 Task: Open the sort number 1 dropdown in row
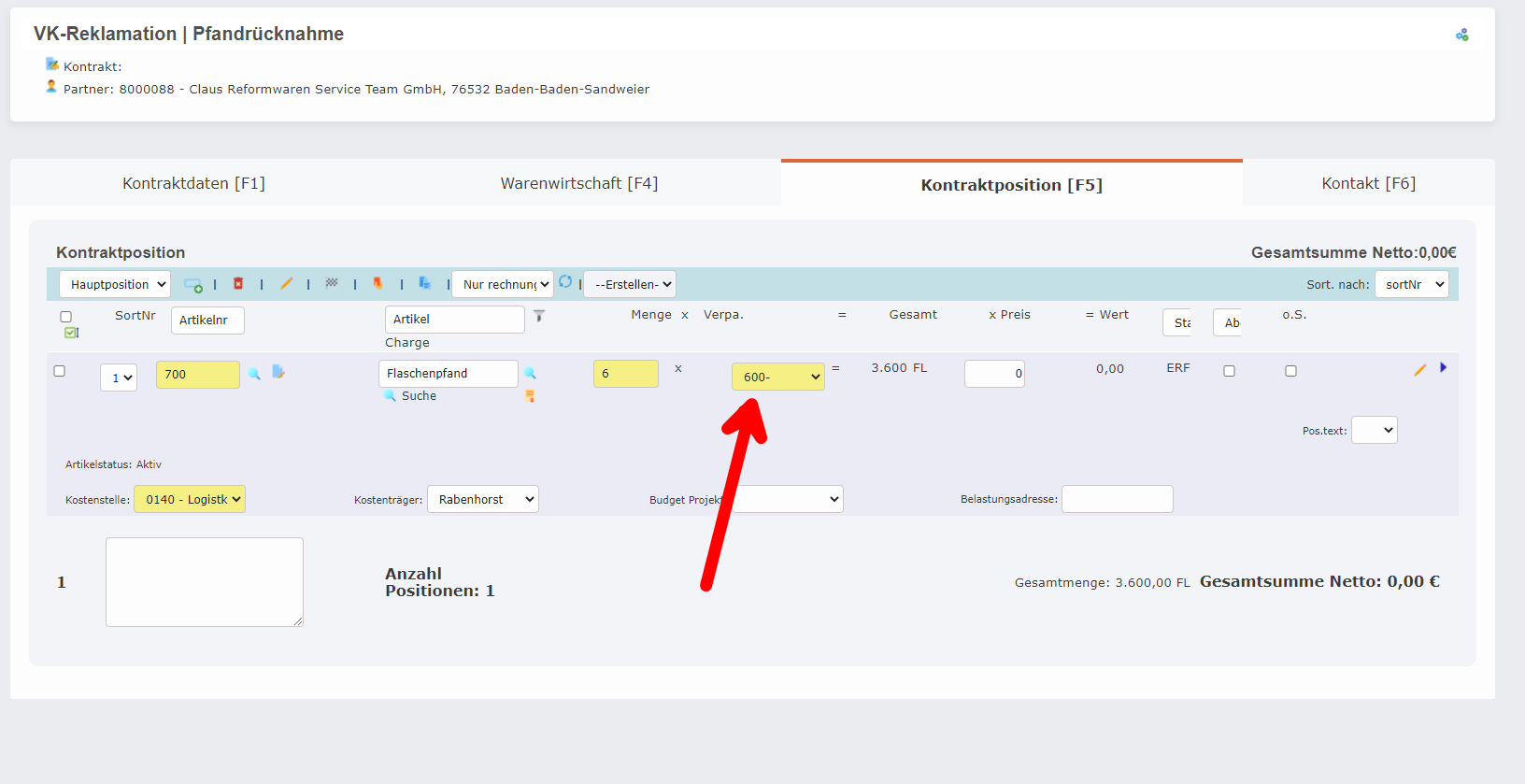pyautogui.click(x=119, y=378)
